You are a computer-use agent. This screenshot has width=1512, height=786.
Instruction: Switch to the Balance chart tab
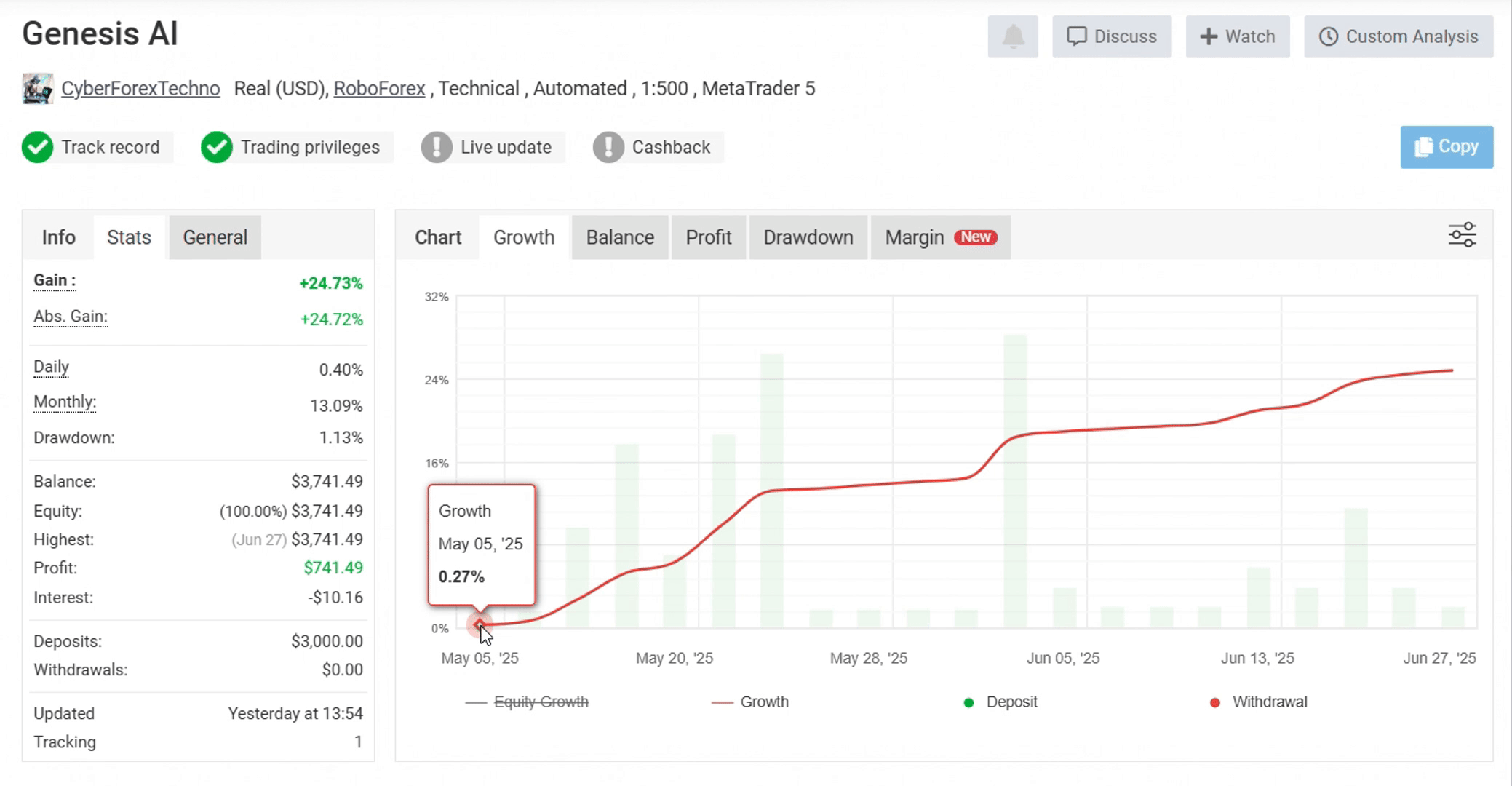point(620,237)
